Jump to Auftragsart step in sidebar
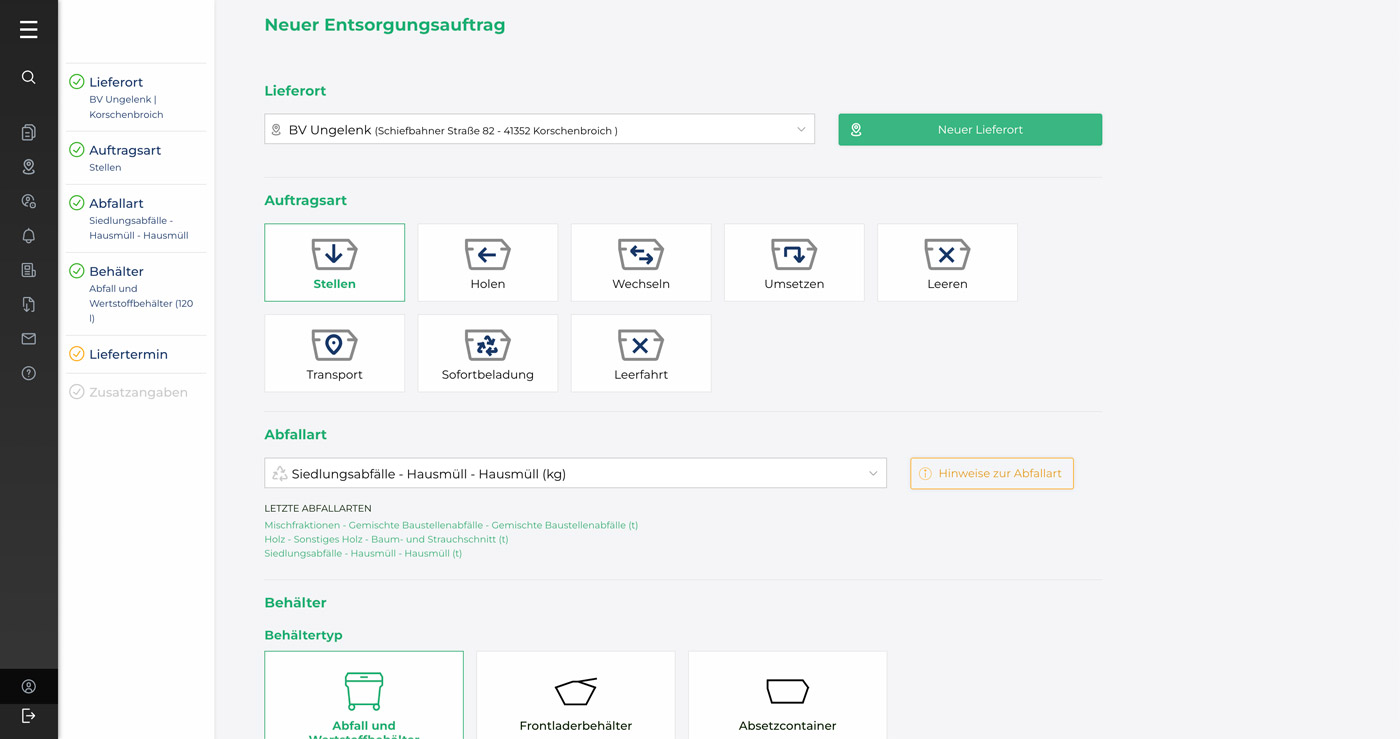 tap(125, 151)
